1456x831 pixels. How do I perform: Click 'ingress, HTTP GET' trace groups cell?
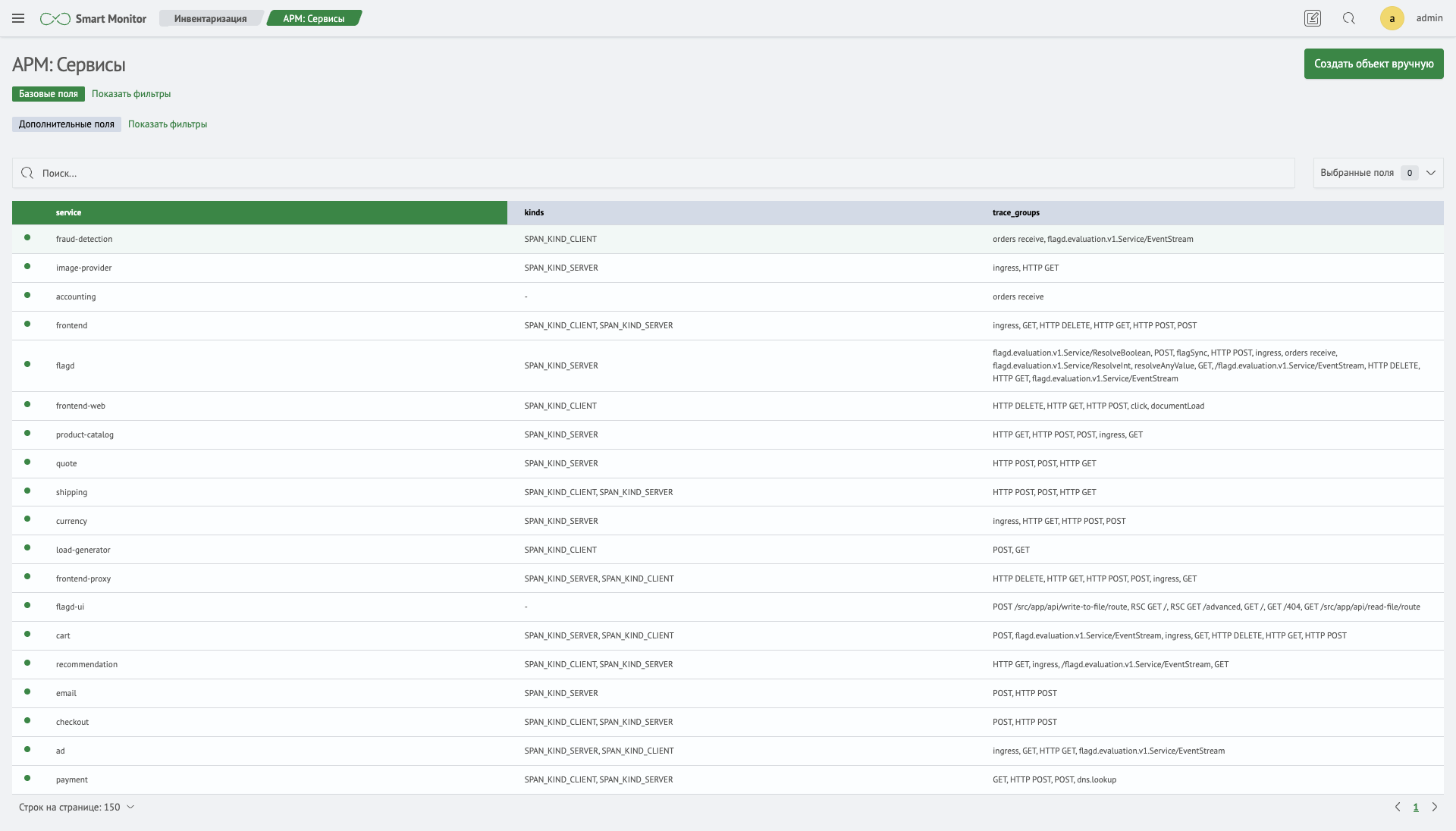pyautogui.click(x=1025, y=268)
